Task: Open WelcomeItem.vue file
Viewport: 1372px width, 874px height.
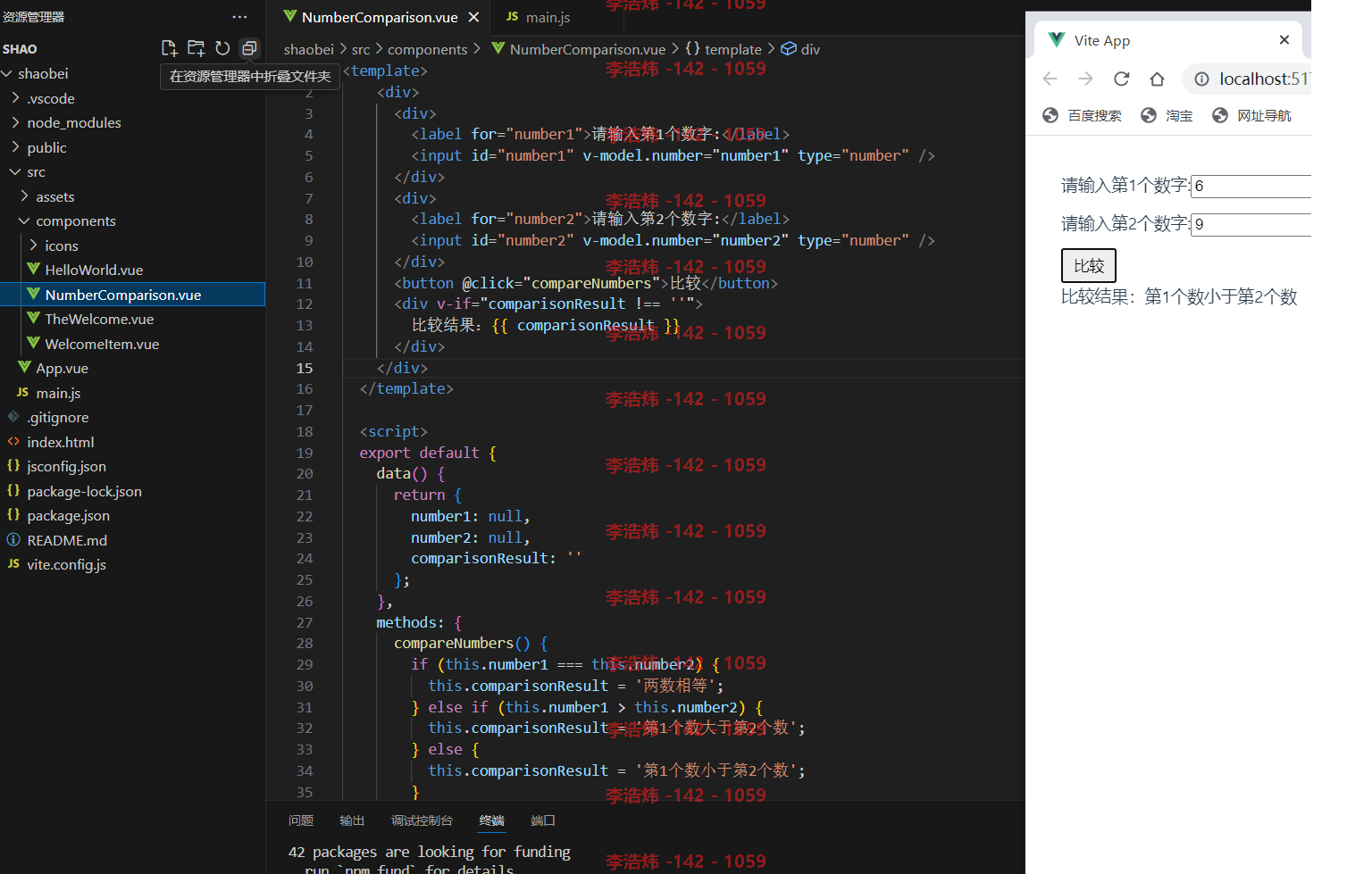Action: tap(102, 344)
